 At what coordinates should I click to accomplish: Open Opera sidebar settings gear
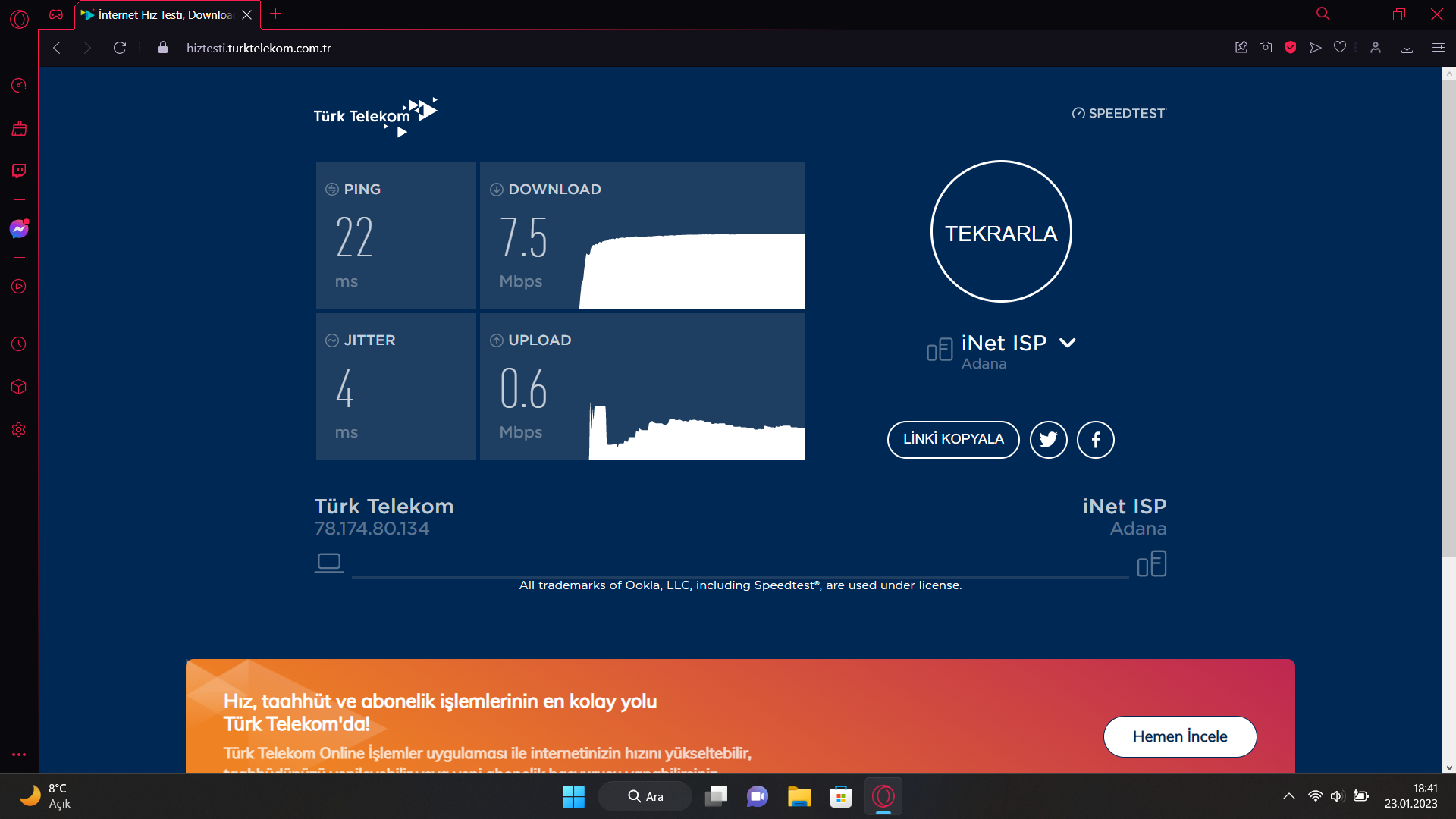[x=19, y=430]
